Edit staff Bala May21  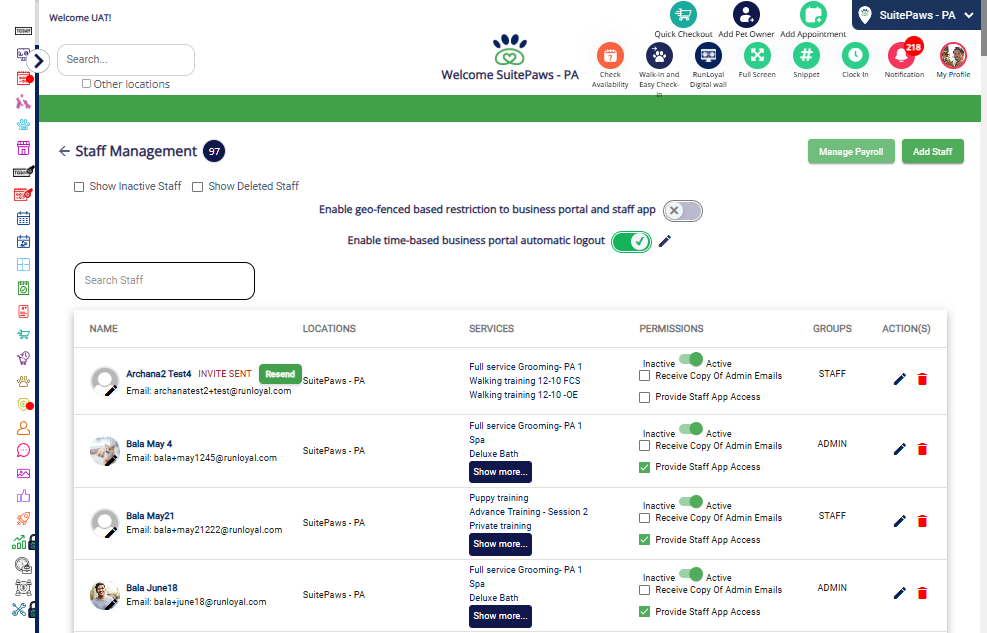point(900,521)
